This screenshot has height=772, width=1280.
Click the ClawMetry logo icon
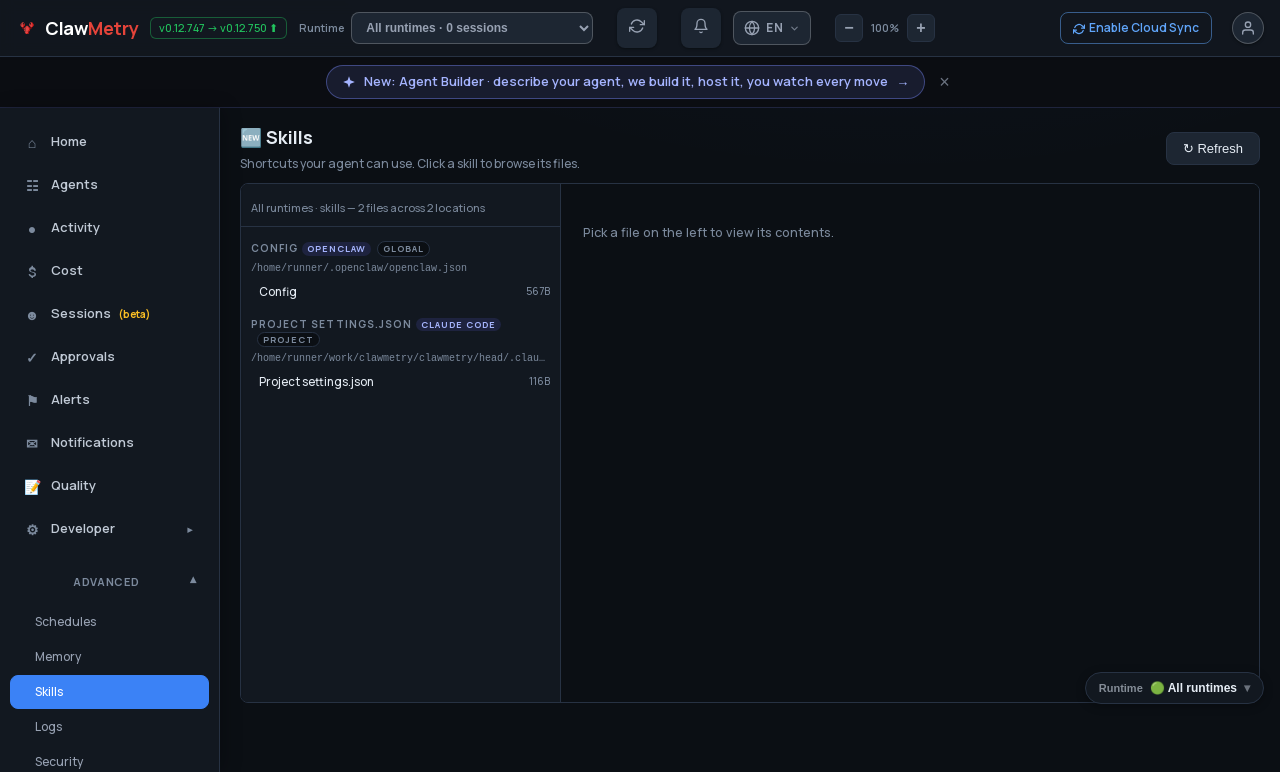tap(27, 28)
